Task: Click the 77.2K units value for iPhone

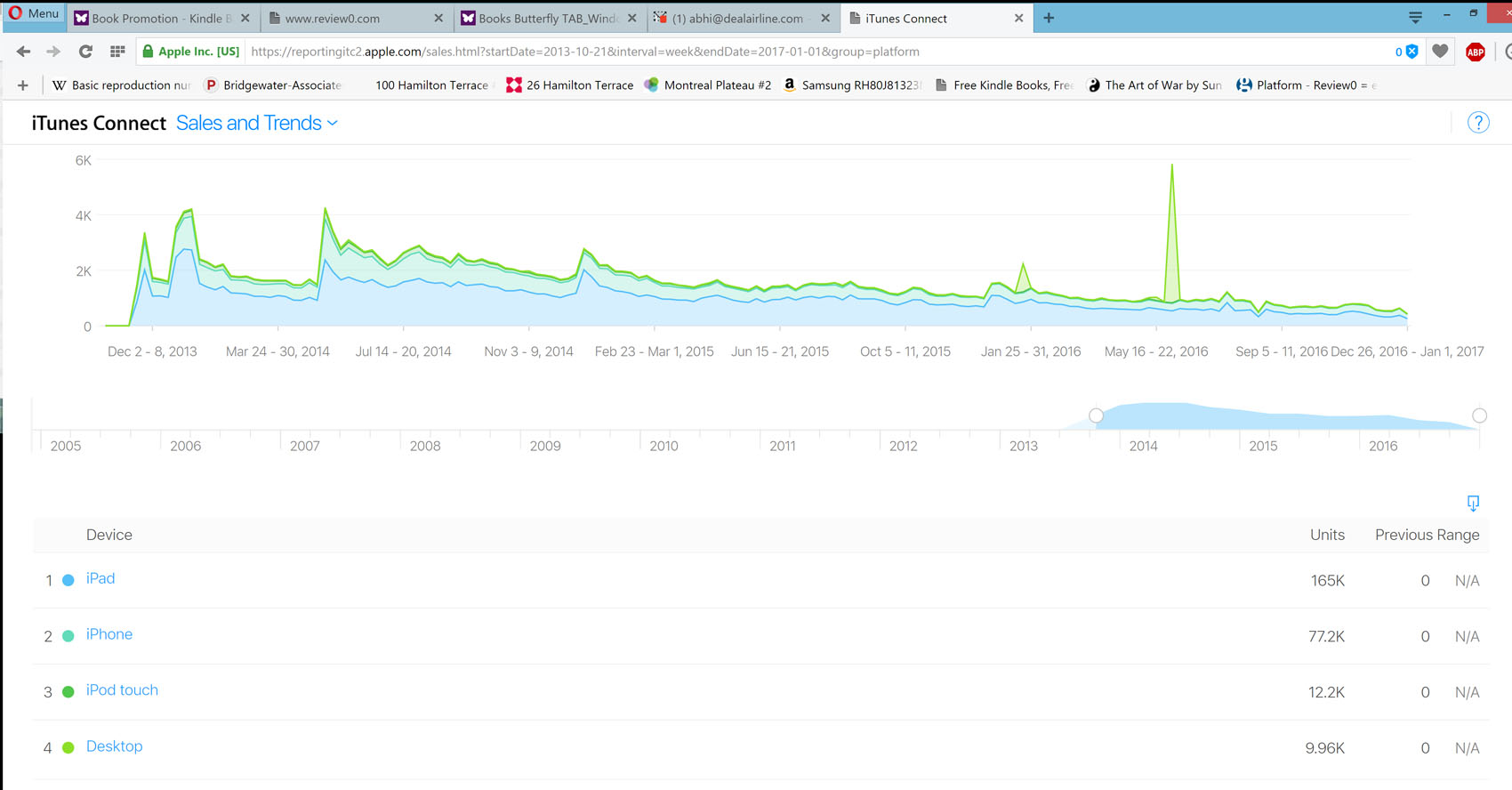Action: (1326, 637)
